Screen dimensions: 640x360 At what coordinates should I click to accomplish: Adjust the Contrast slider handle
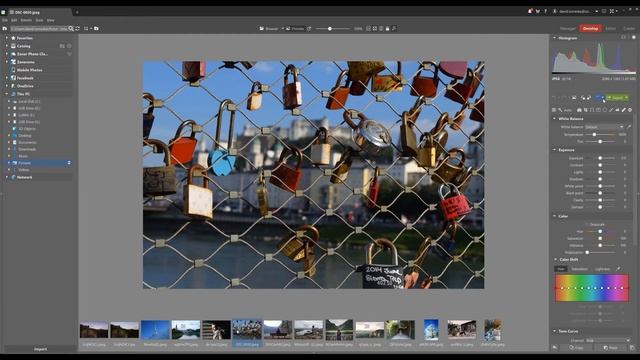600,165
